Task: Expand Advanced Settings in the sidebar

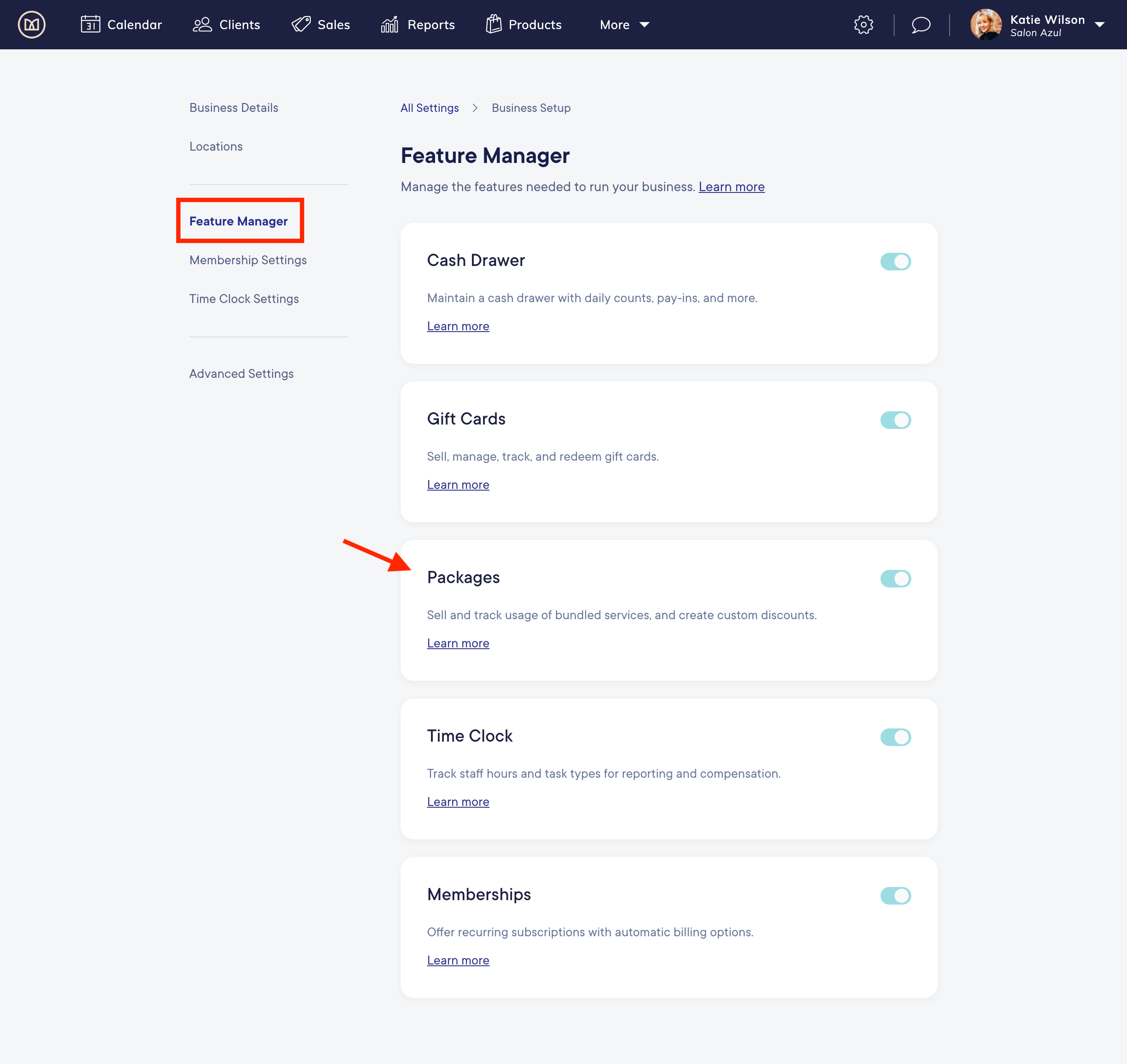Action: tap(242, 373)
